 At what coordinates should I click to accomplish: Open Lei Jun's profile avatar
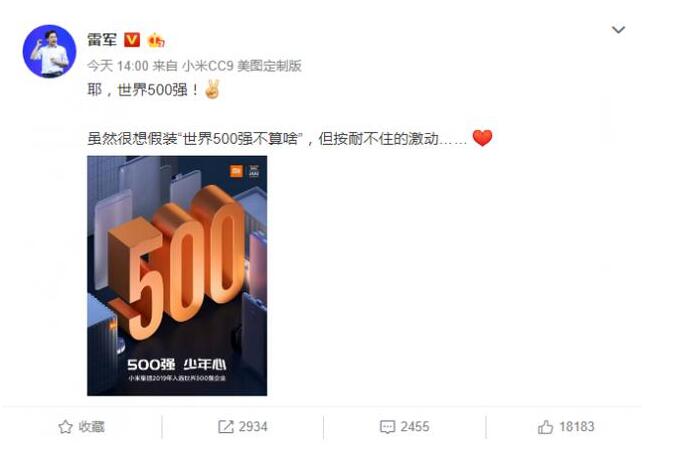tap(49, 51)
